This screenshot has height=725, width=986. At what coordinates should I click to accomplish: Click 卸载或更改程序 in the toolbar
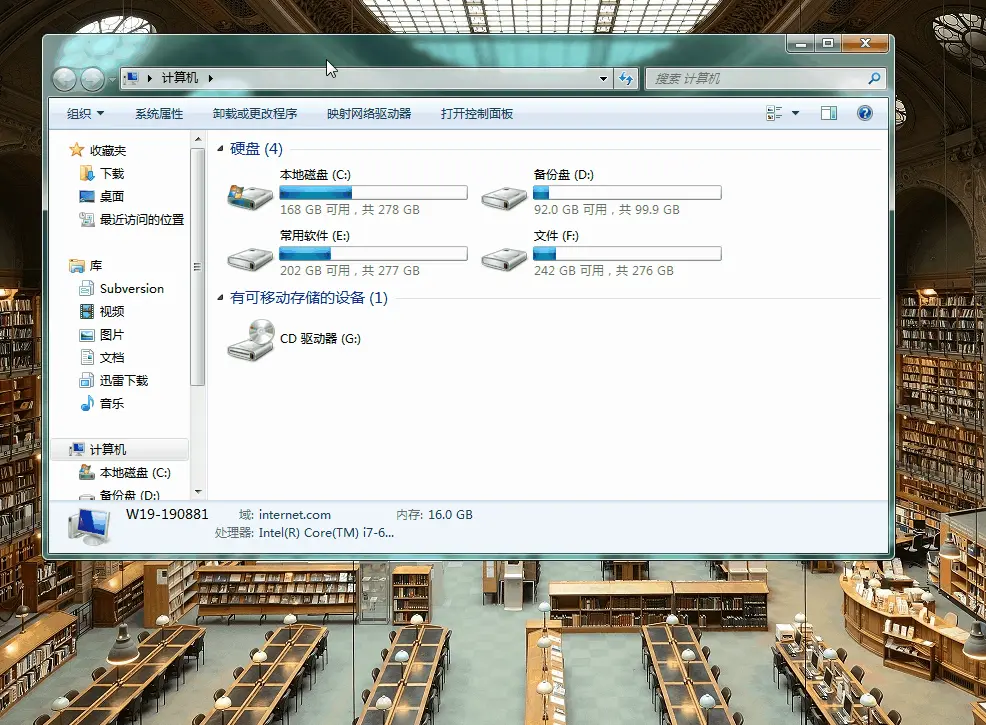click(x=255, y=114)
